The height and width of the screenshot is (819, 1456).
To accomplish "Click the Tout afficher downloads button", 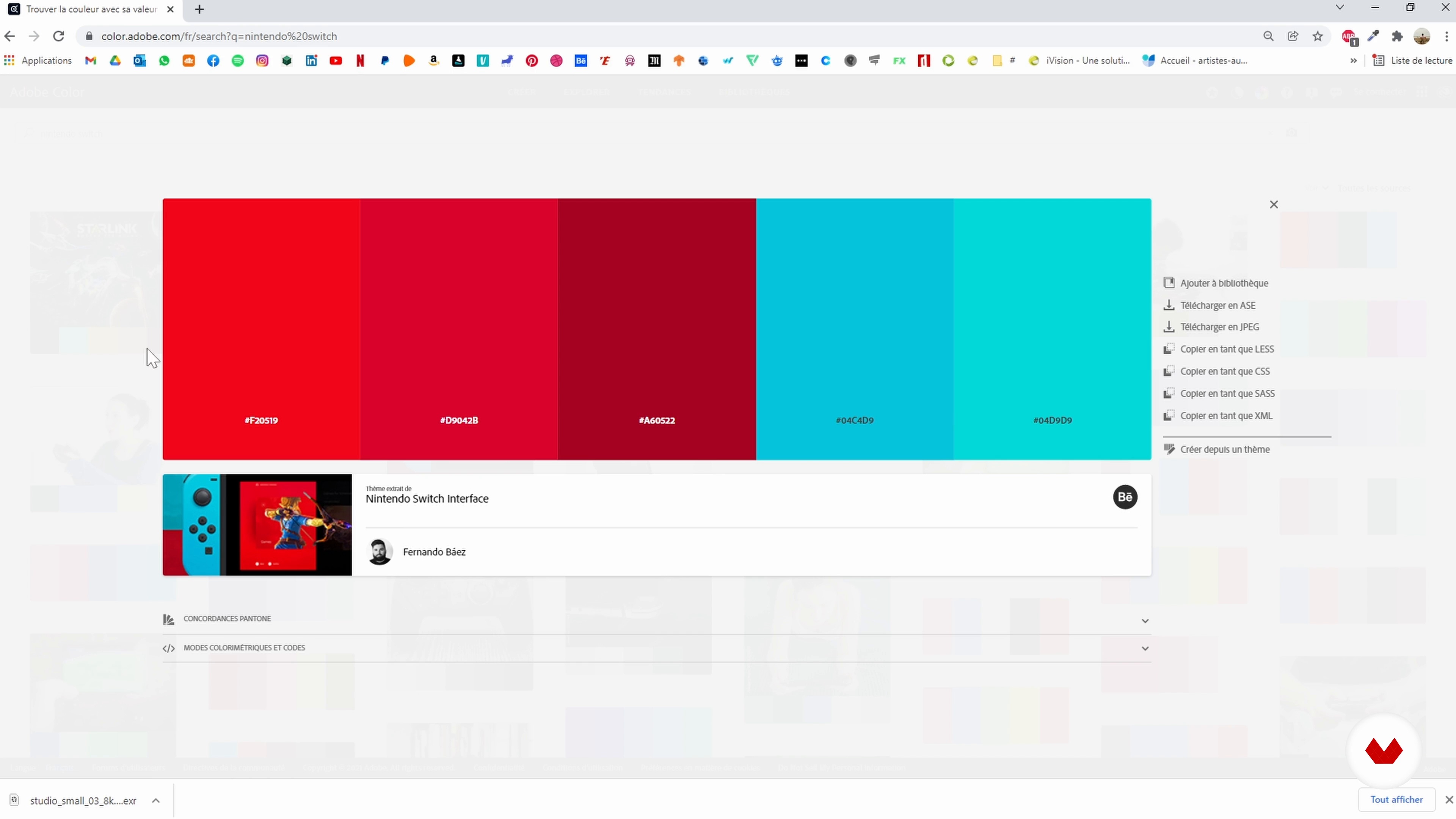I will (1396, 799).
